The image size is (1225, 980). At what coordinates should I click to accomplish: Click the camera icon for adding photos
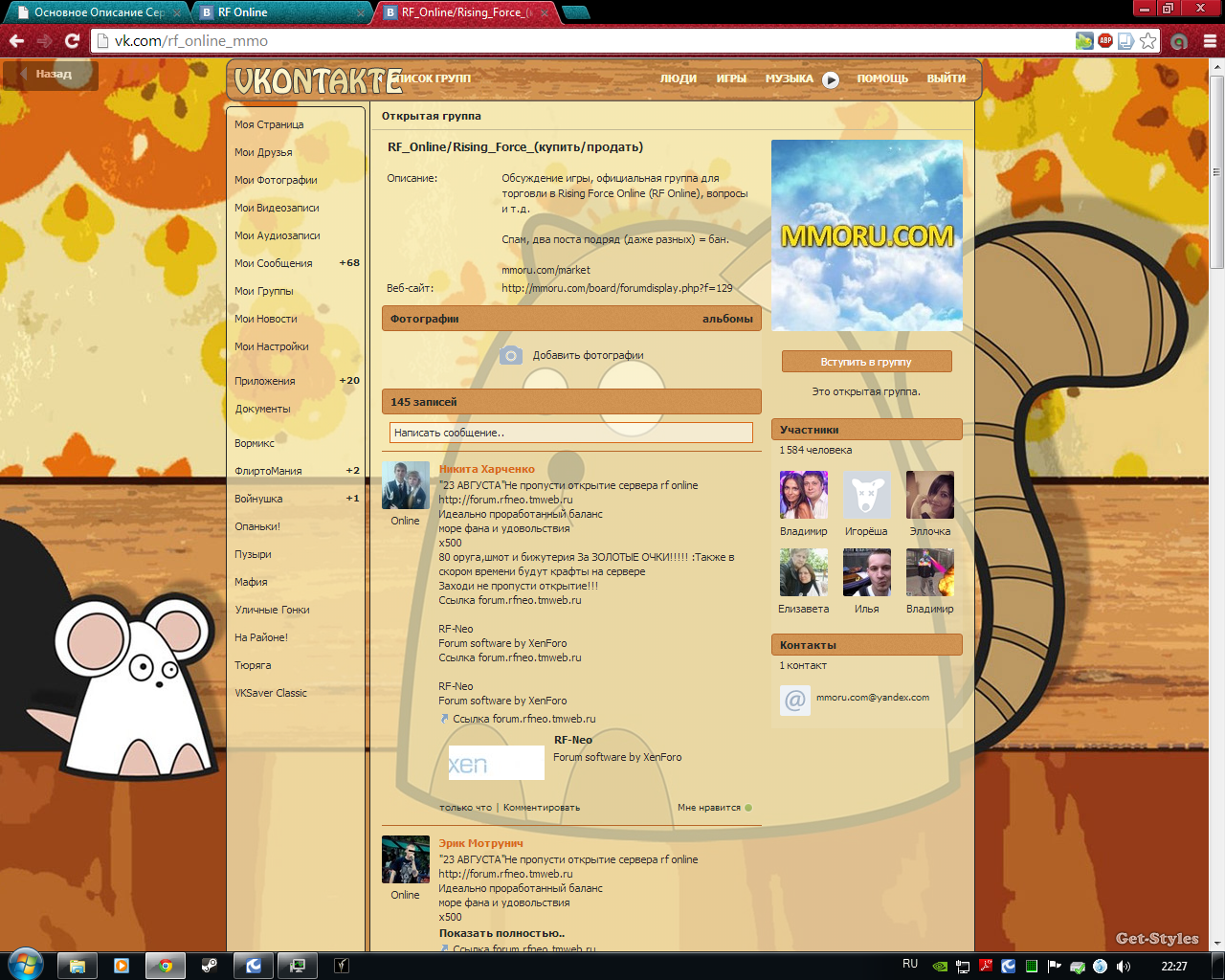coord(511,356)
